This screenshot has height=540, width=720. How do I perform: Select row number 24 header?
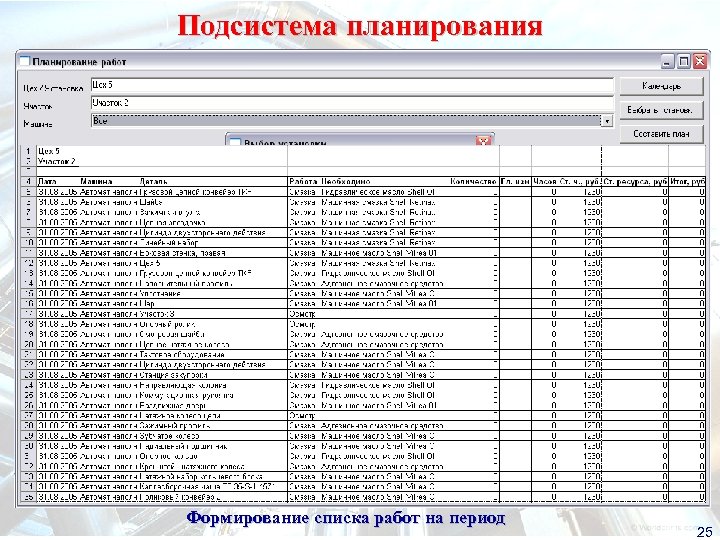[28, 385]
